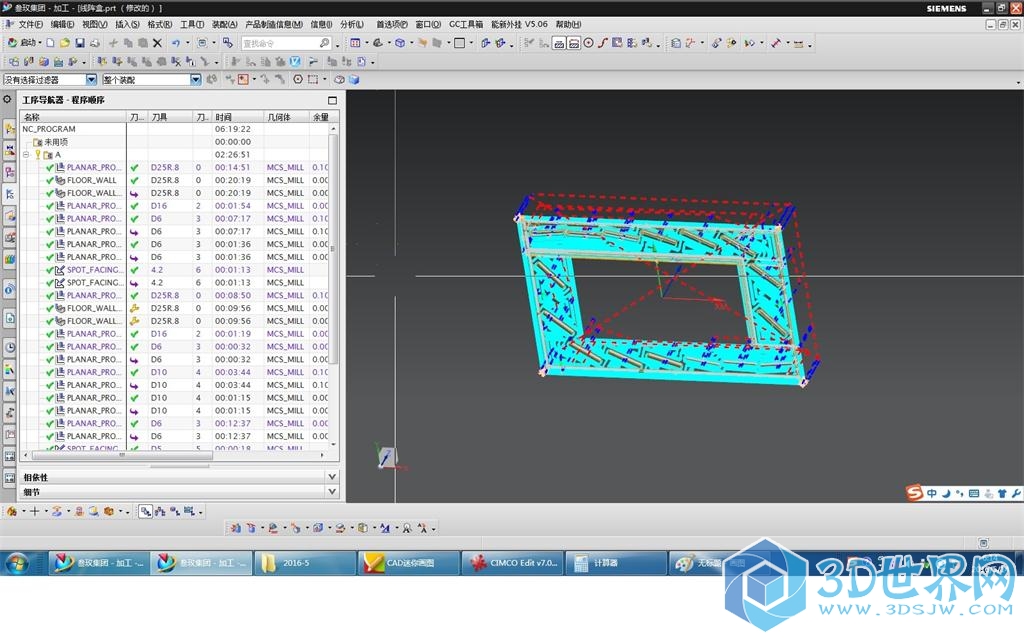1024x640 pixels.
Task: Open 2016-5 folder from the taskbar
Action: tap(306, 563)
